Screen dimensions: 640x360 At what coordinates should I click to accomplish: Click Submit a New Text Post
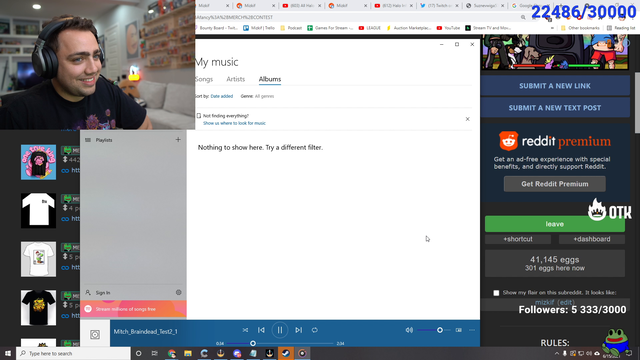555,108
